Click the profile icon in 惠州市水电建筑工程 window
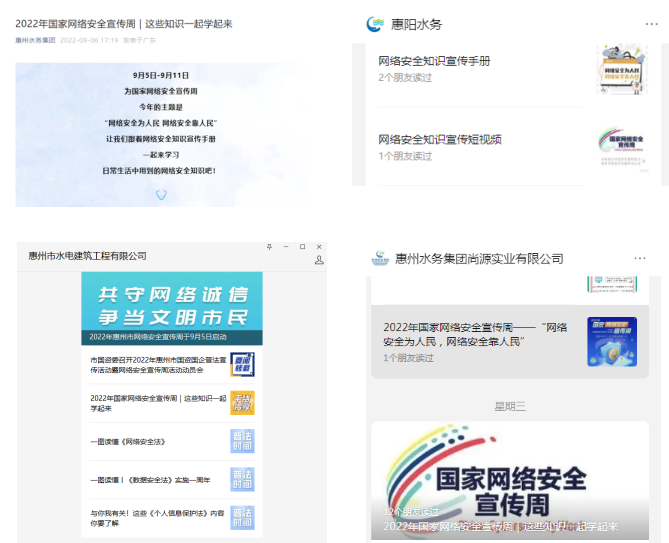 pos(319,260)
